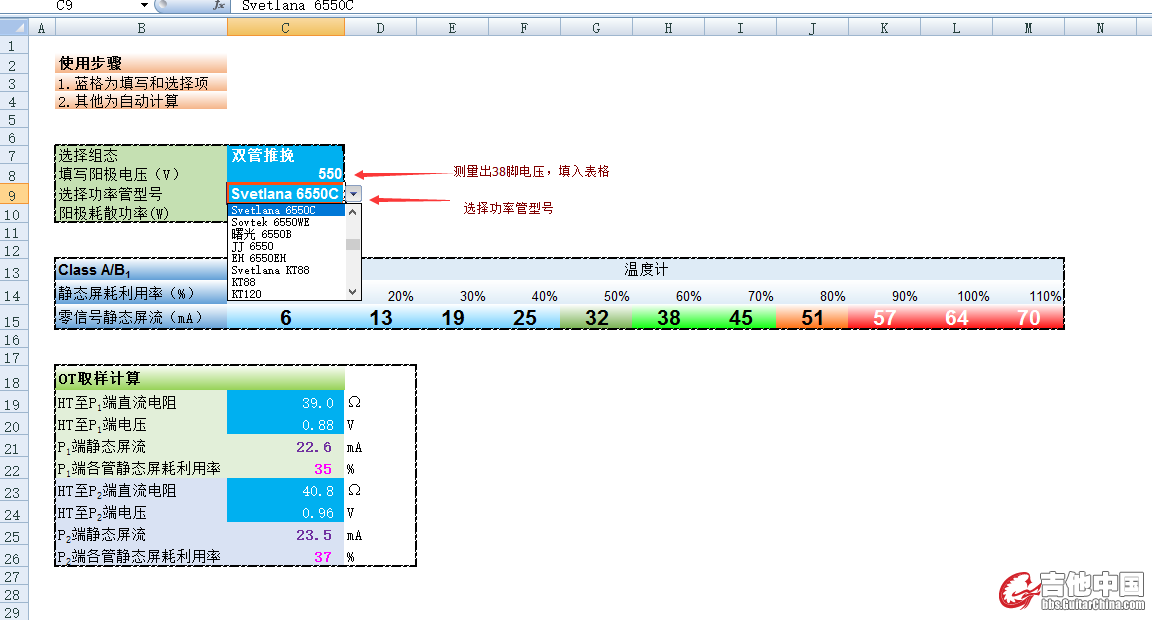Click the 零信号静态屏流 (mA) label
Image resolution: width=1152 pixels, height=620 pixels.
pyautogui.click(x=141, y=317)
